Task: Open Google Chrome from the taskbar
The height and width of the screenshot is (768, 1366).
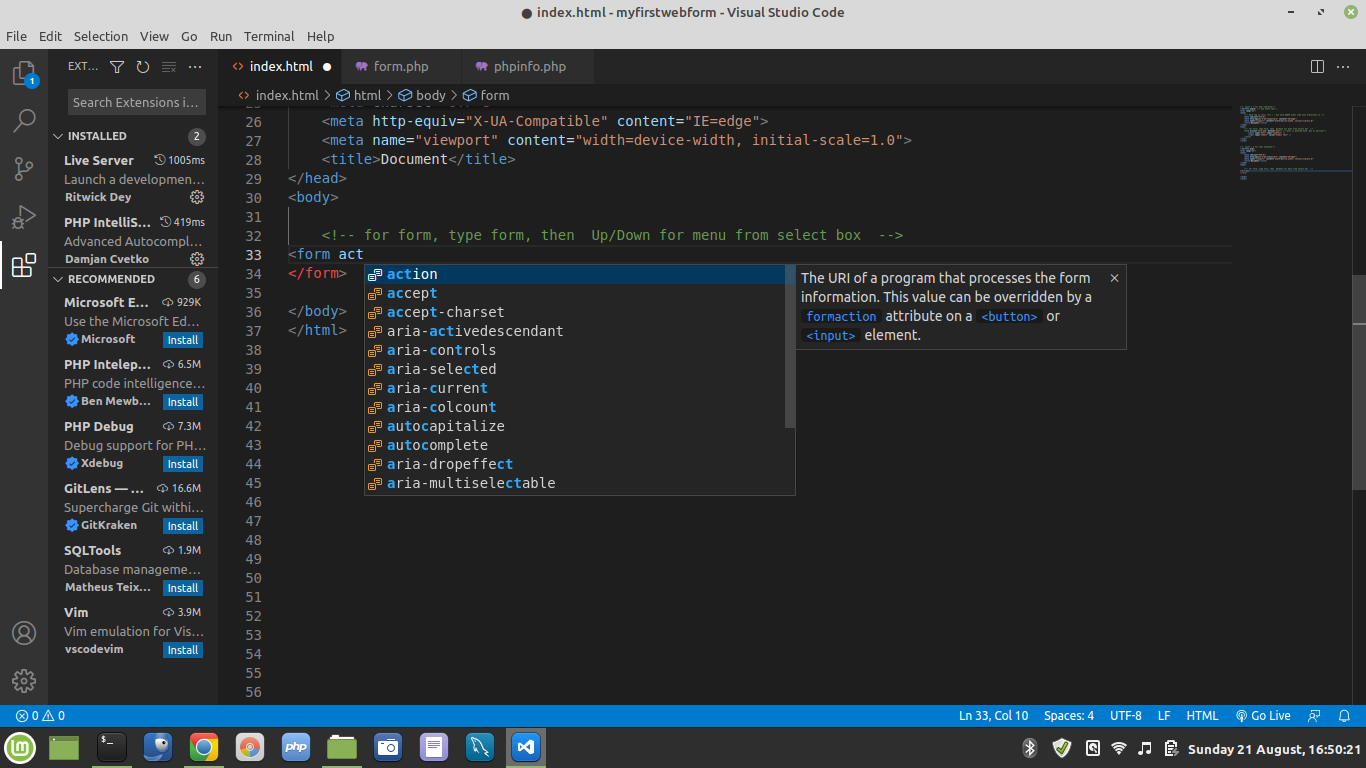Action: point(203,747)
